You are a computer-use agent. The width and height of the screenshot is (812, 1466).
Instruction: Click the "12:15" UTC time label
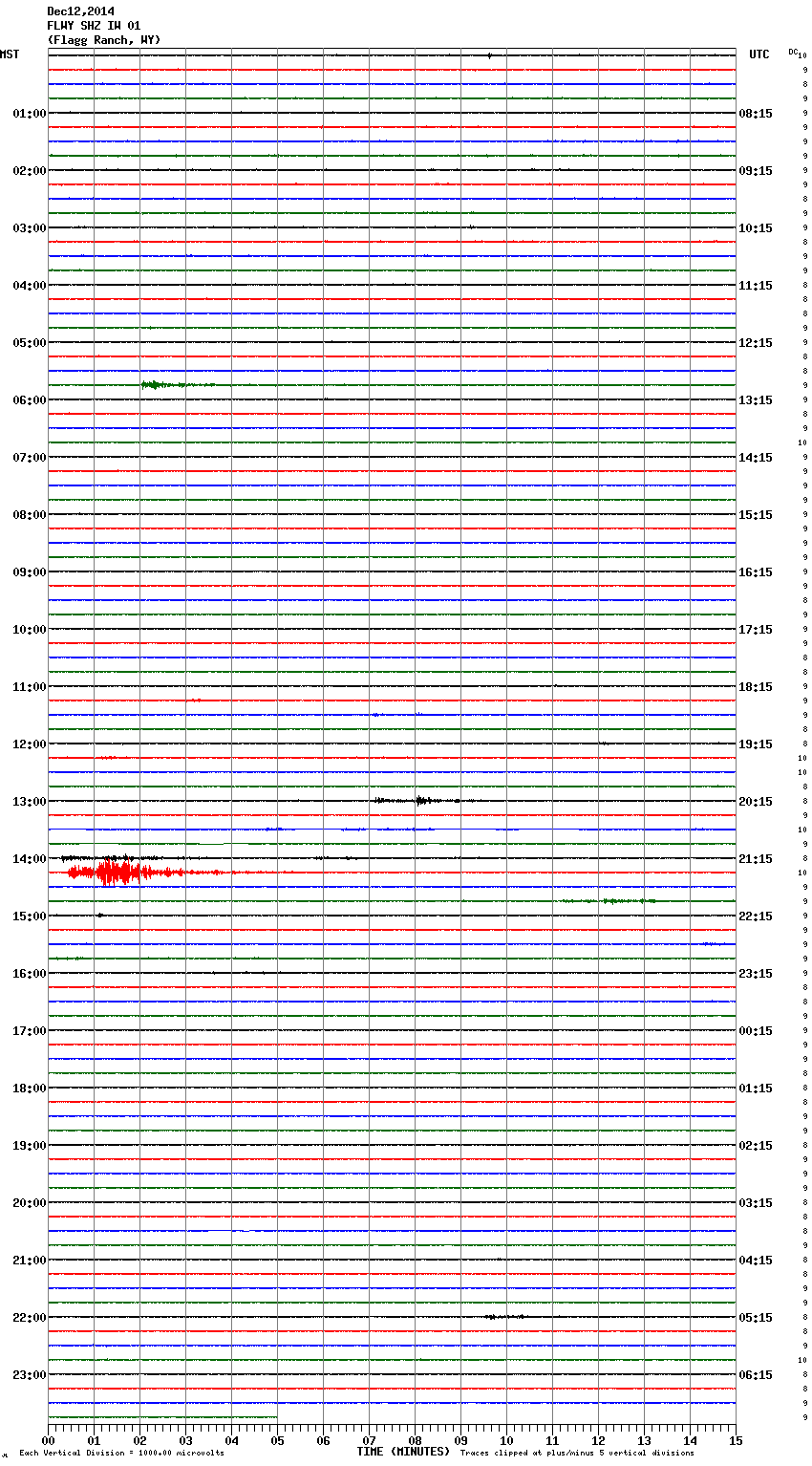[756, 343]
